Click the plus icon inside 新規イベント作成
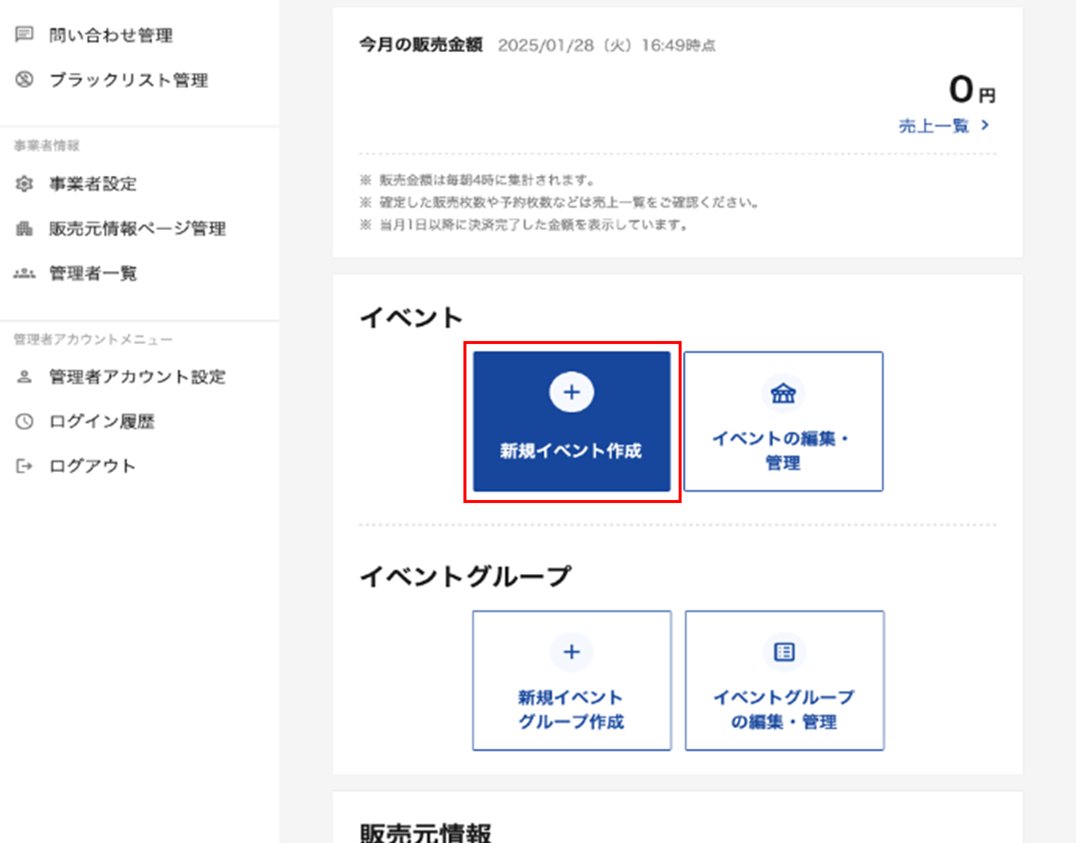 point(571,392)
